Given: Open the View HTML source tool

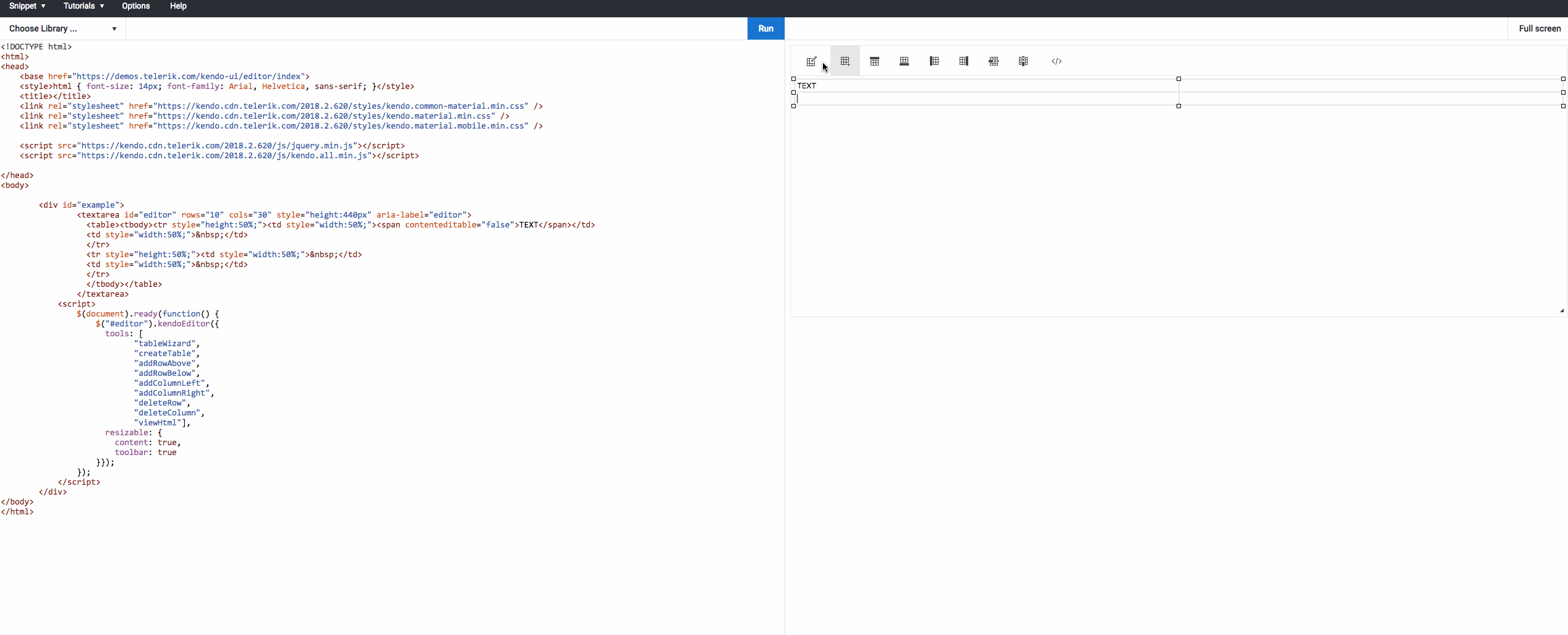Looking at the screenshot, I should 1057,61.
